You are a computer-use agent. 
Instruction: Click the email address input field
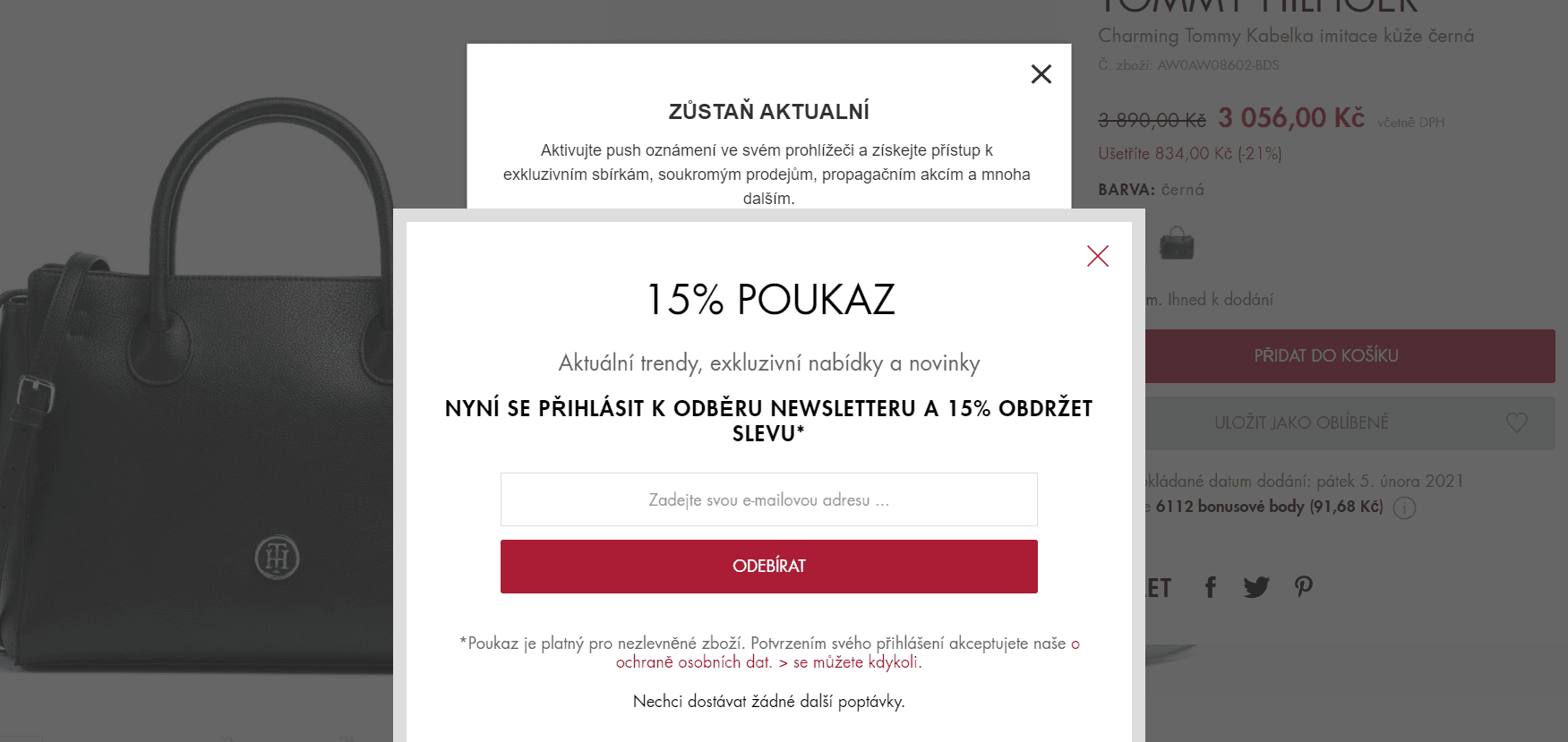[769, 499]
